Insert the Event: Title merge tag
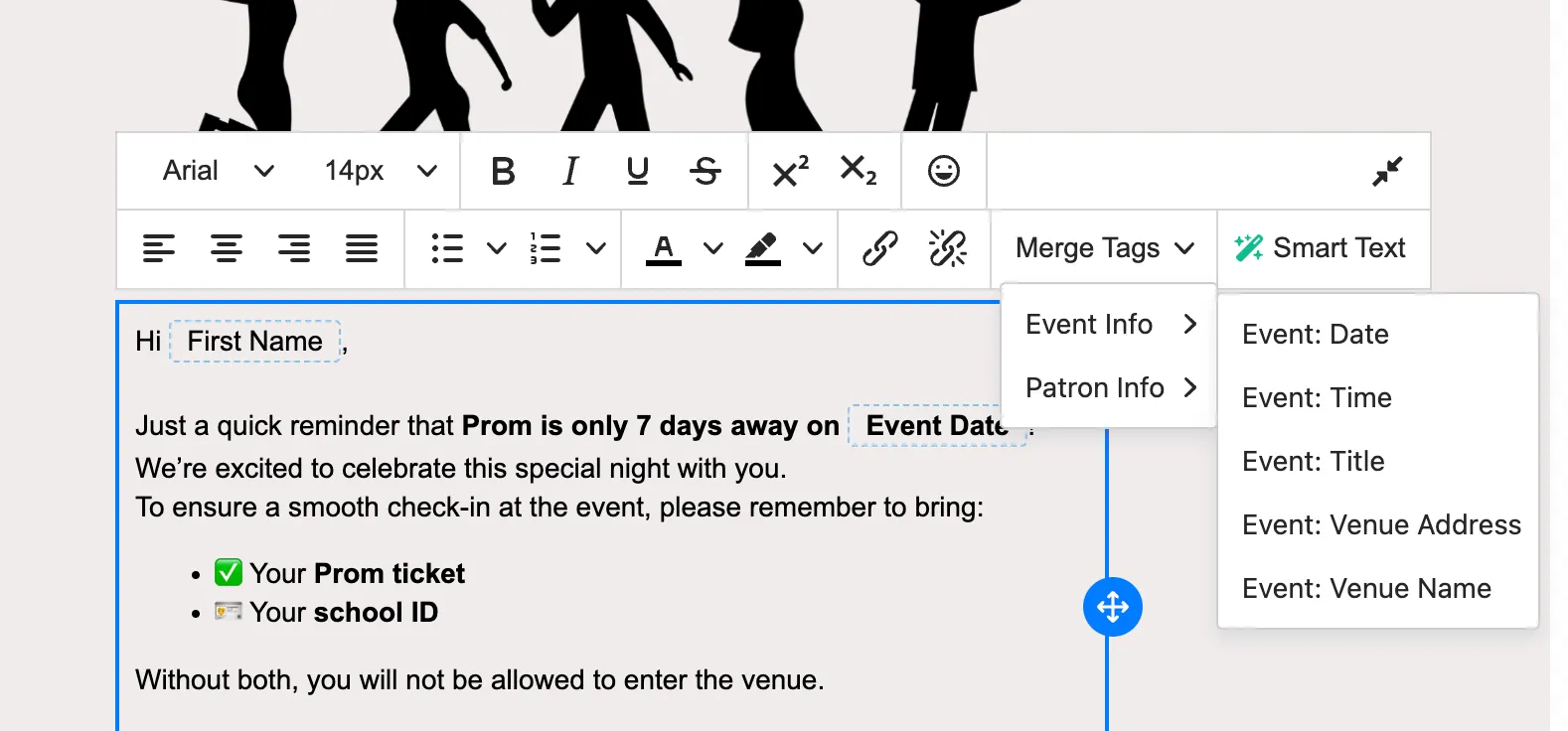Image resolution: width=1568 pixels, height=731 pixels. (1378, 461)
